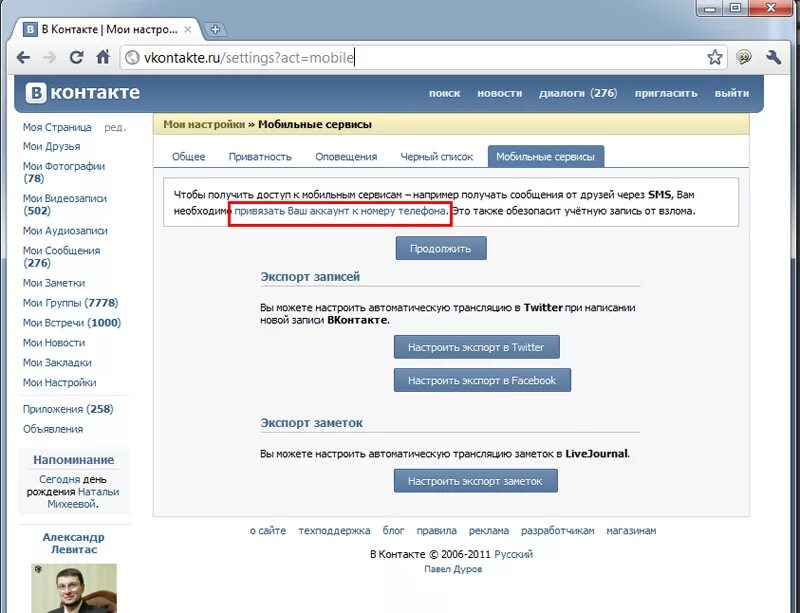Close the 'В Контакте' browser tab
Screen dimensions: 800x613
(x=188, y=30)
